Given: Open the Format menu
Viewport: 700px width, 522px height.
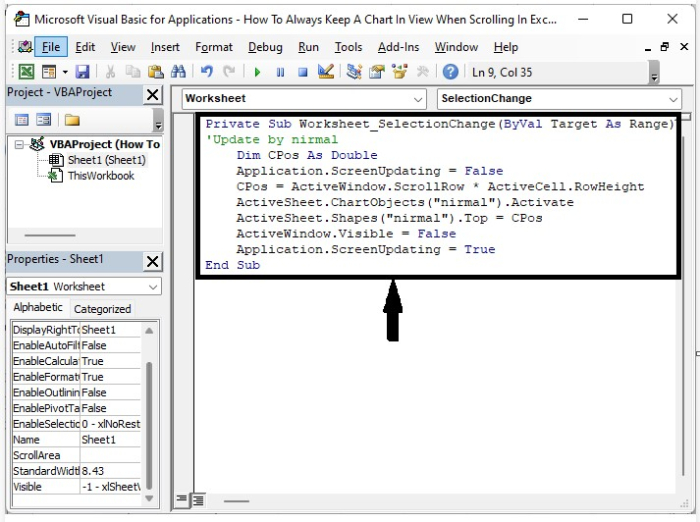Looking at the screenshot, I should pyautogui.click(x=214, y=47).
